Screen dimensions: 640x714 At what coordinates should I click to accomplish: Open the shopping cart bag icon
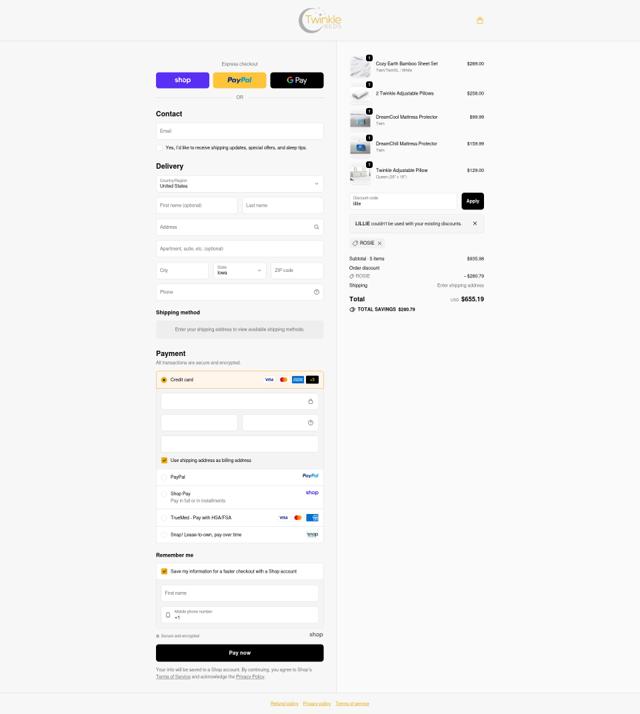[x=480, y=20]
